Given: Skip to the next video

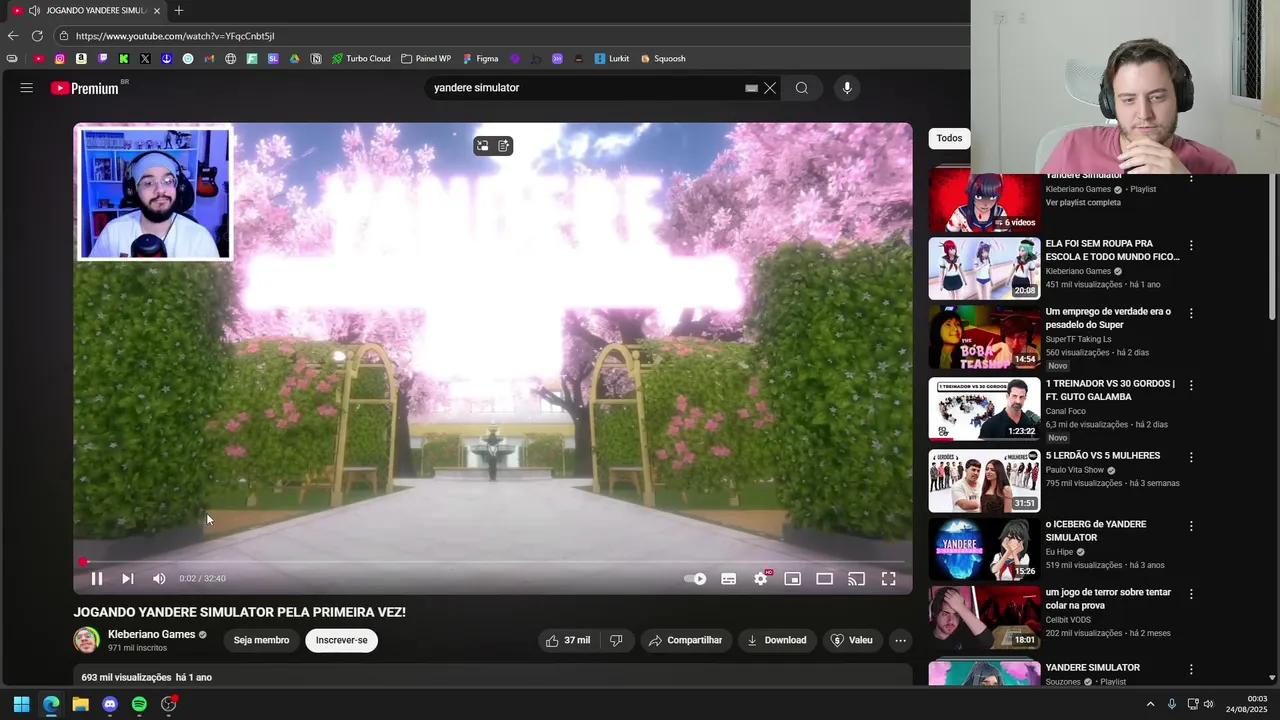Looking at the screenshot, I should click(x=128, y=578).
